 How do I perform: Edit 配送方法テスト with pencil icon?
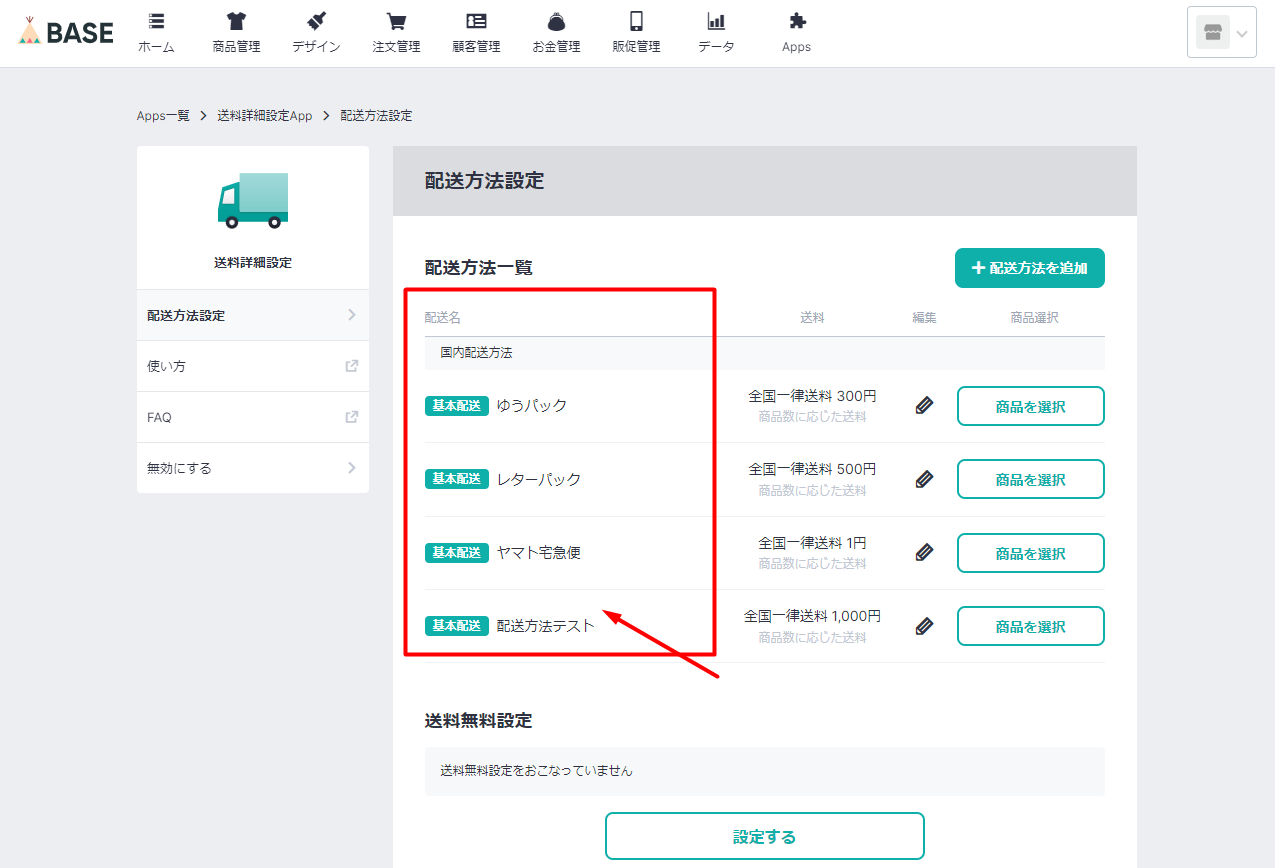pos(924,626)
